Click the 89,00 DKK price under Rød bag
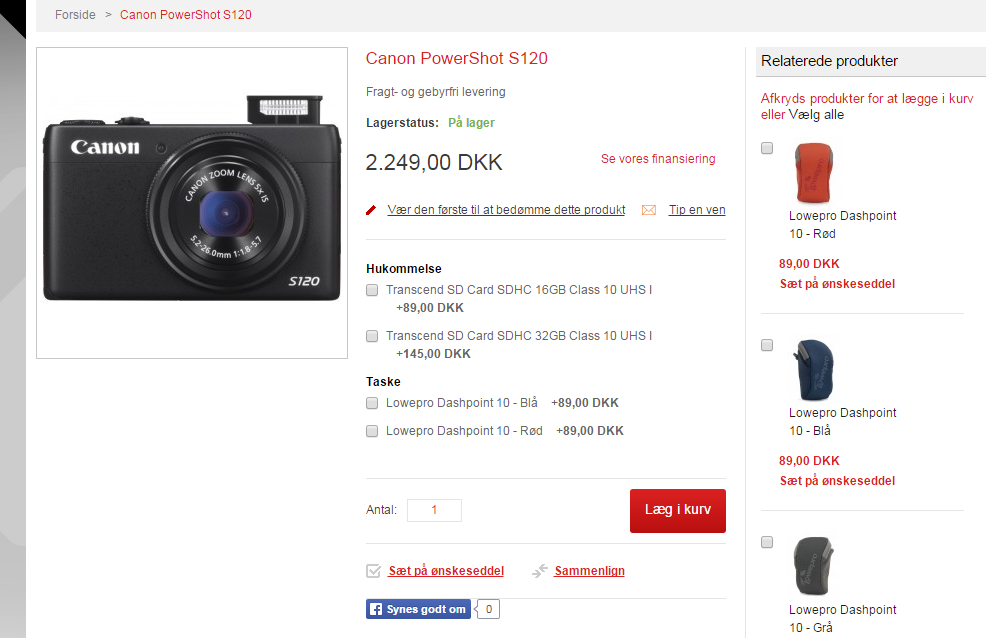Screen dimensions: 993x638 [809, 264]
